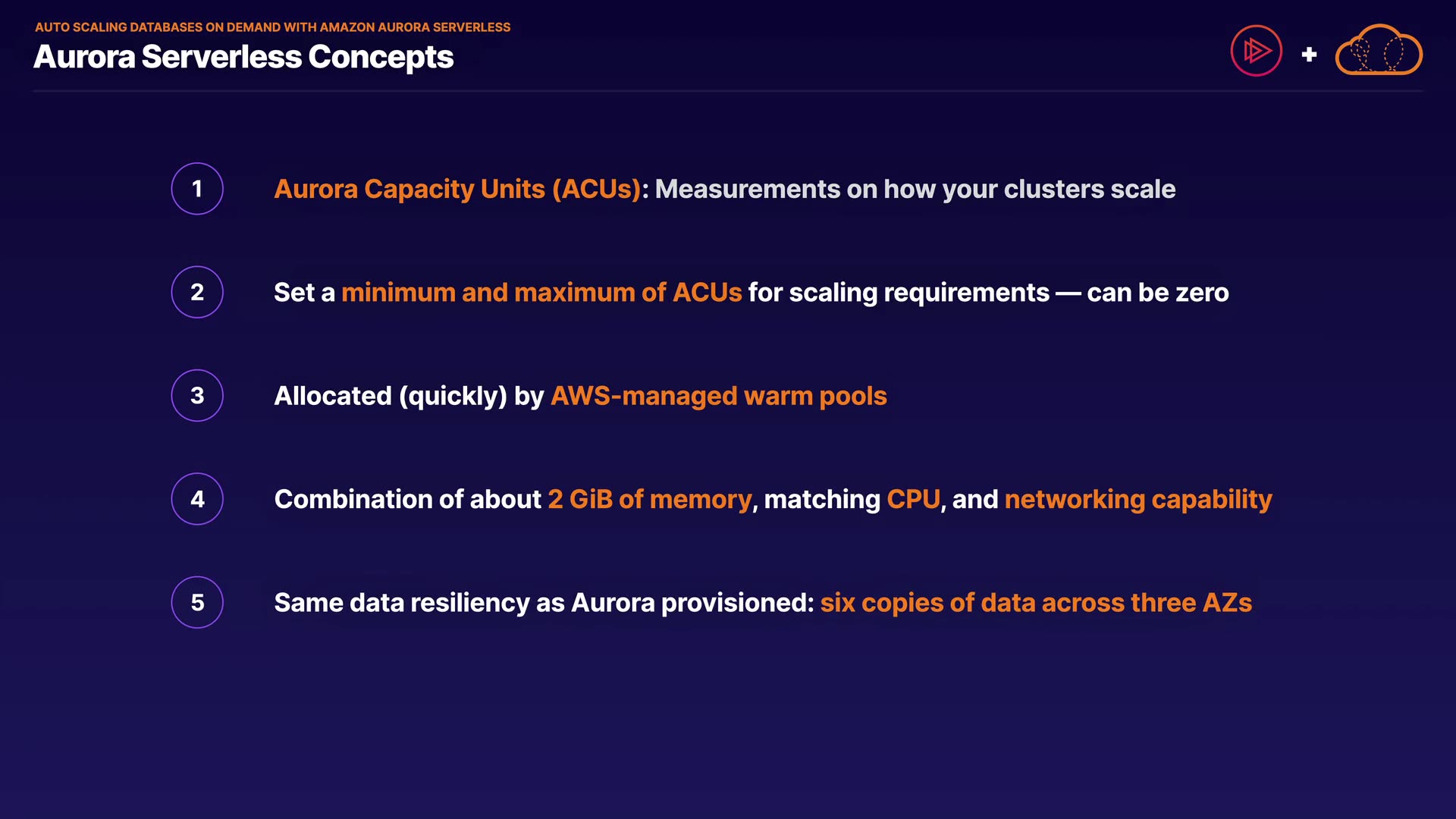Click "Same data resiliency as Aurora provisioned" text
1456x819 pixels.
(541, 603)
